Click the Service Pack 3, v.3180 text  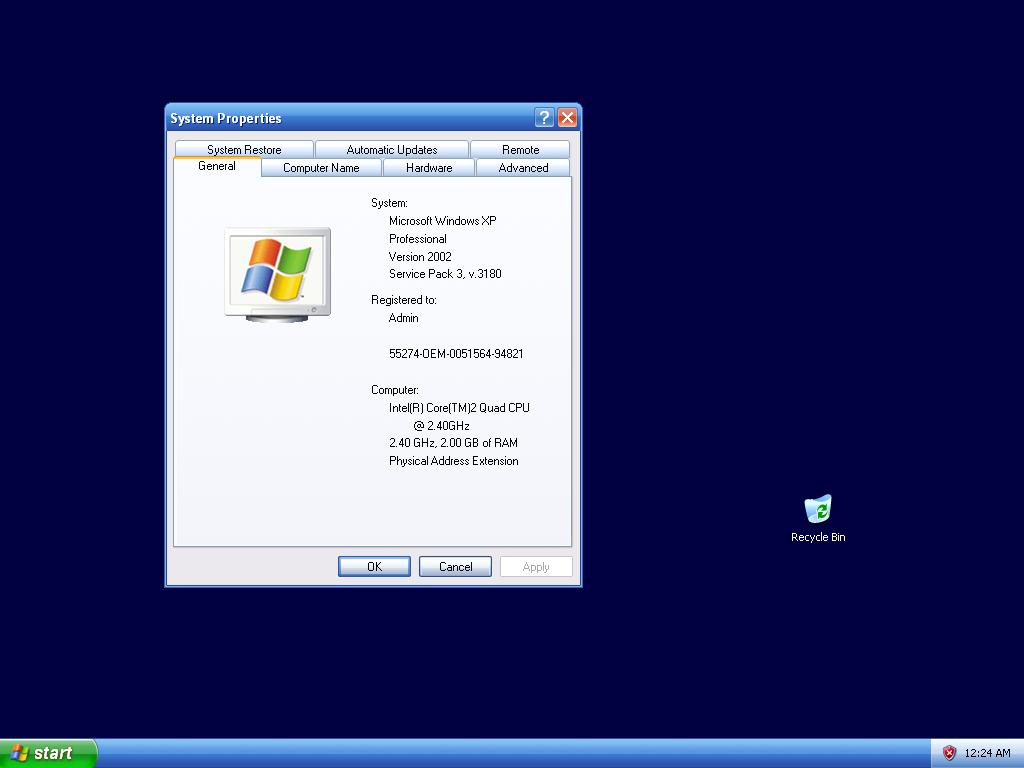point(445,274)
